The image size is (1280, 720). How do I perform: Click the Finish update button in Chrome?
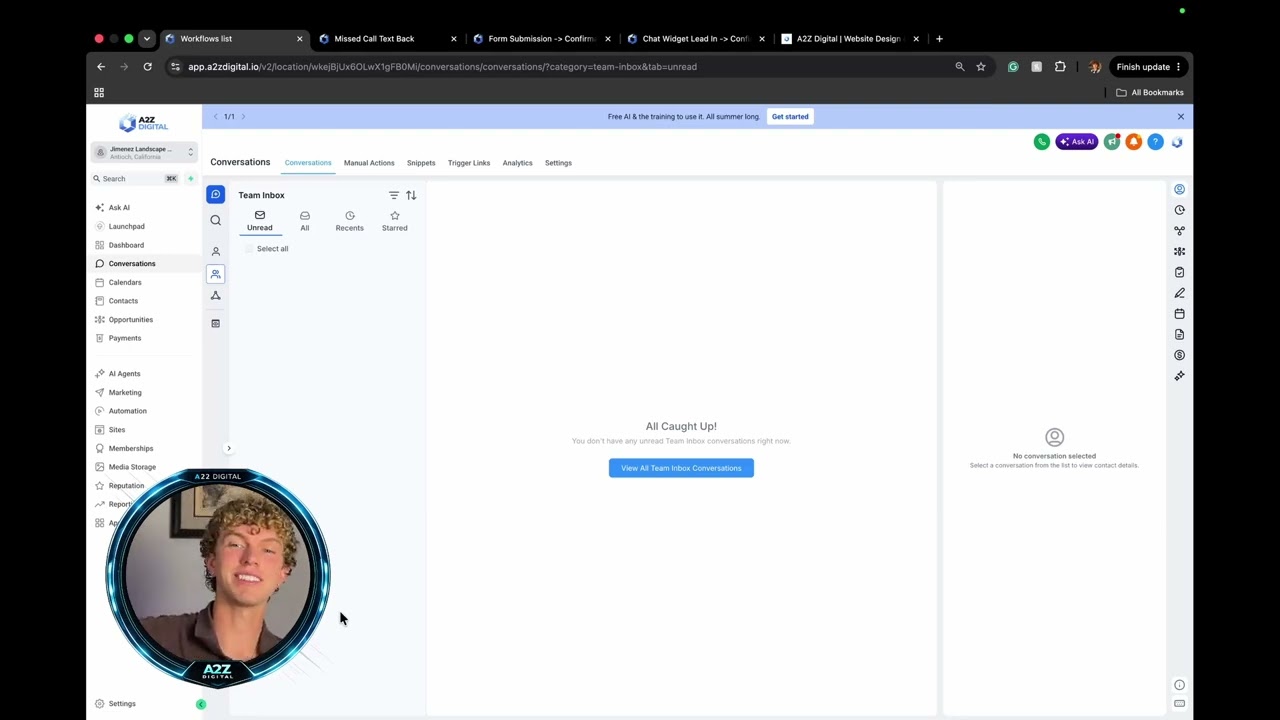click(1149, 67)
